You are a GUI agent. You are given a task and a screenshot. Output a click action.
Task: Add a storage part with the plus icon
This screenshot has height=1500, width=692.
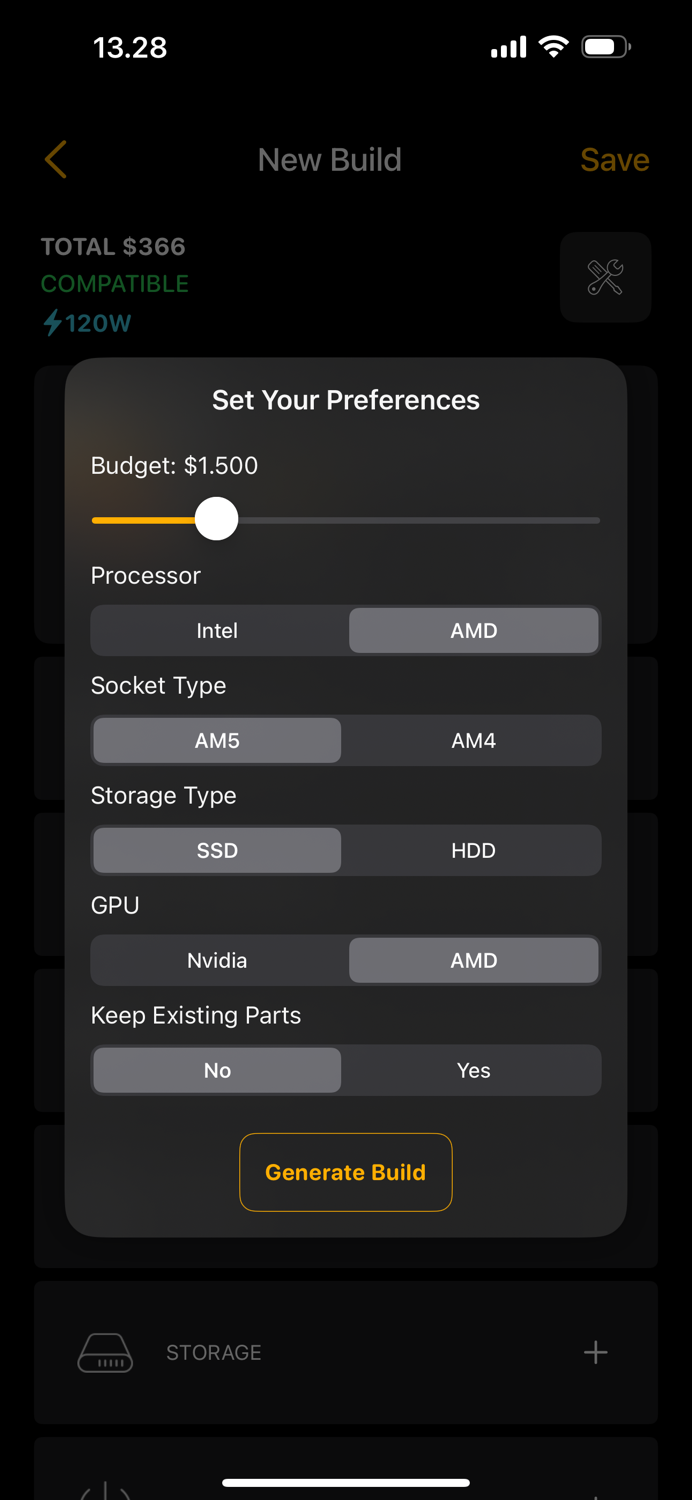[595, 1352]
